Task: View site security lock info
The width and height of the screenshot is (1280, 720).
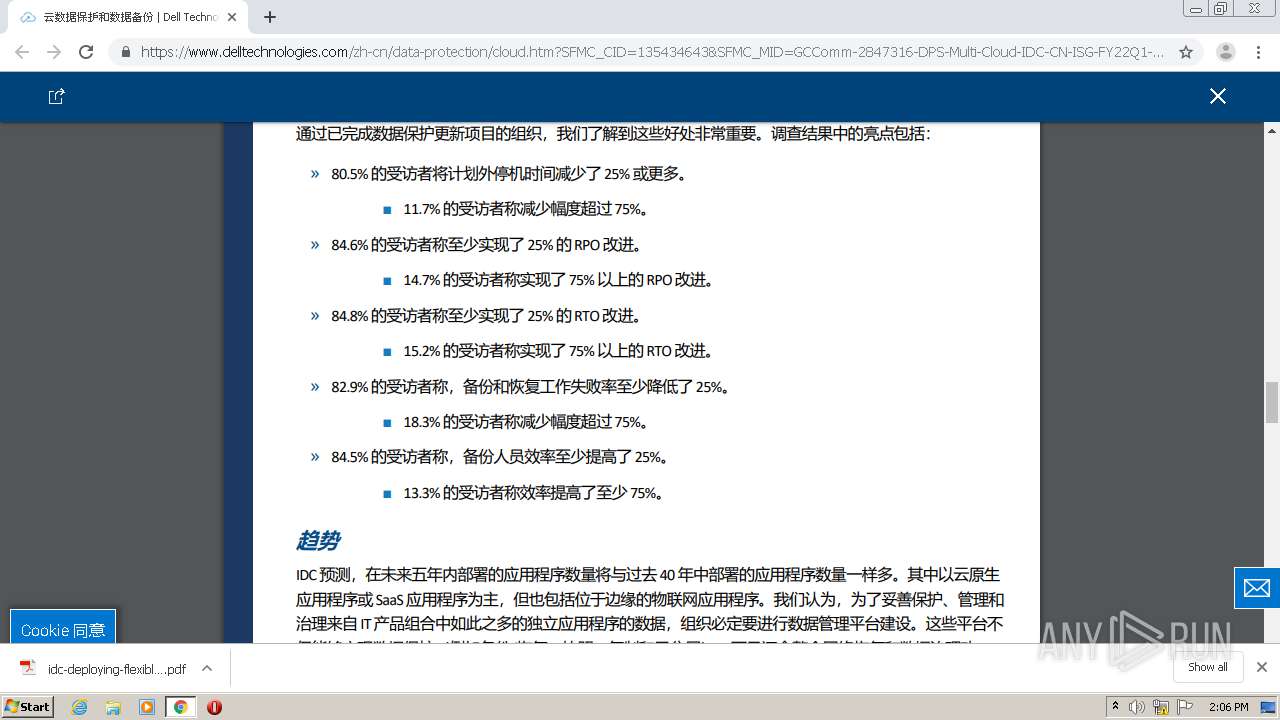Action: click(x=126, y=52)
